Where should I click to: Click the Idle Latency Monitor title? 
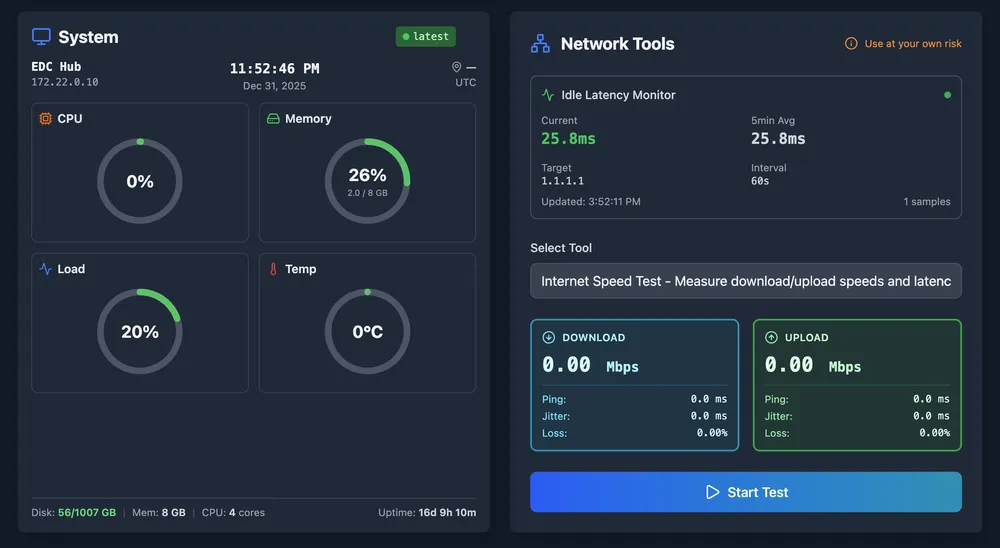(x=618, y=94)
